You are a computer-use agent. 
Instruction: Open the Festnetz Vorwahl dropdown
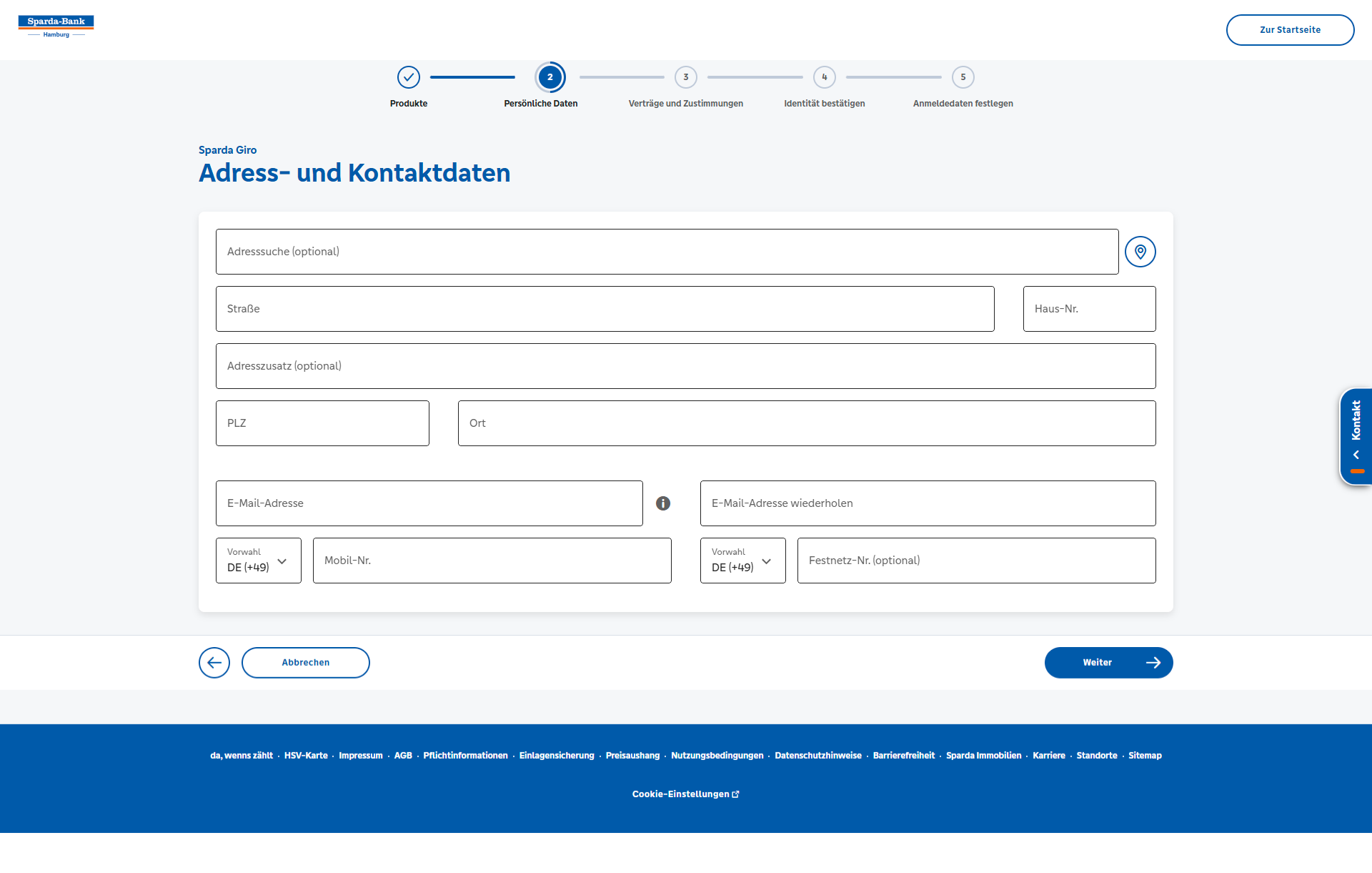[742, 561]
